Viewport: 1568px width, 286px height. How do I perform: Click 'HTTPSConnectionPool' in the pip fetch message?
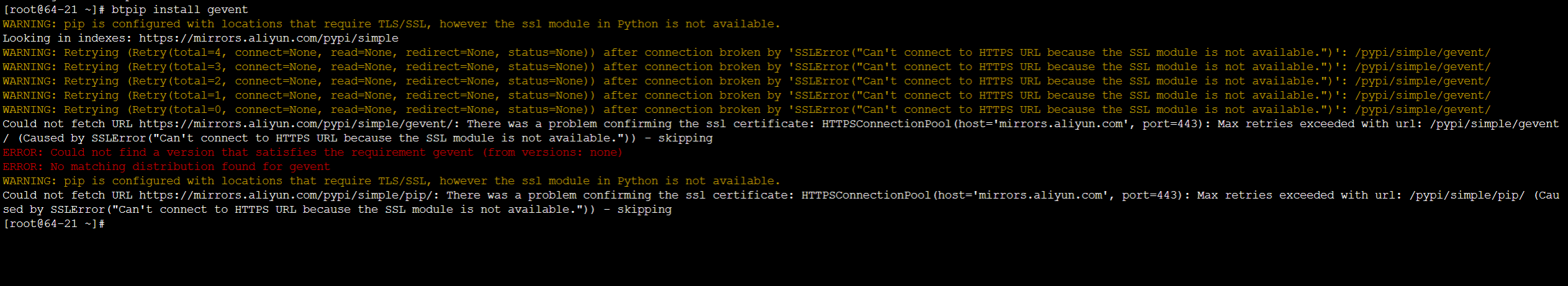tap(866, 195)
